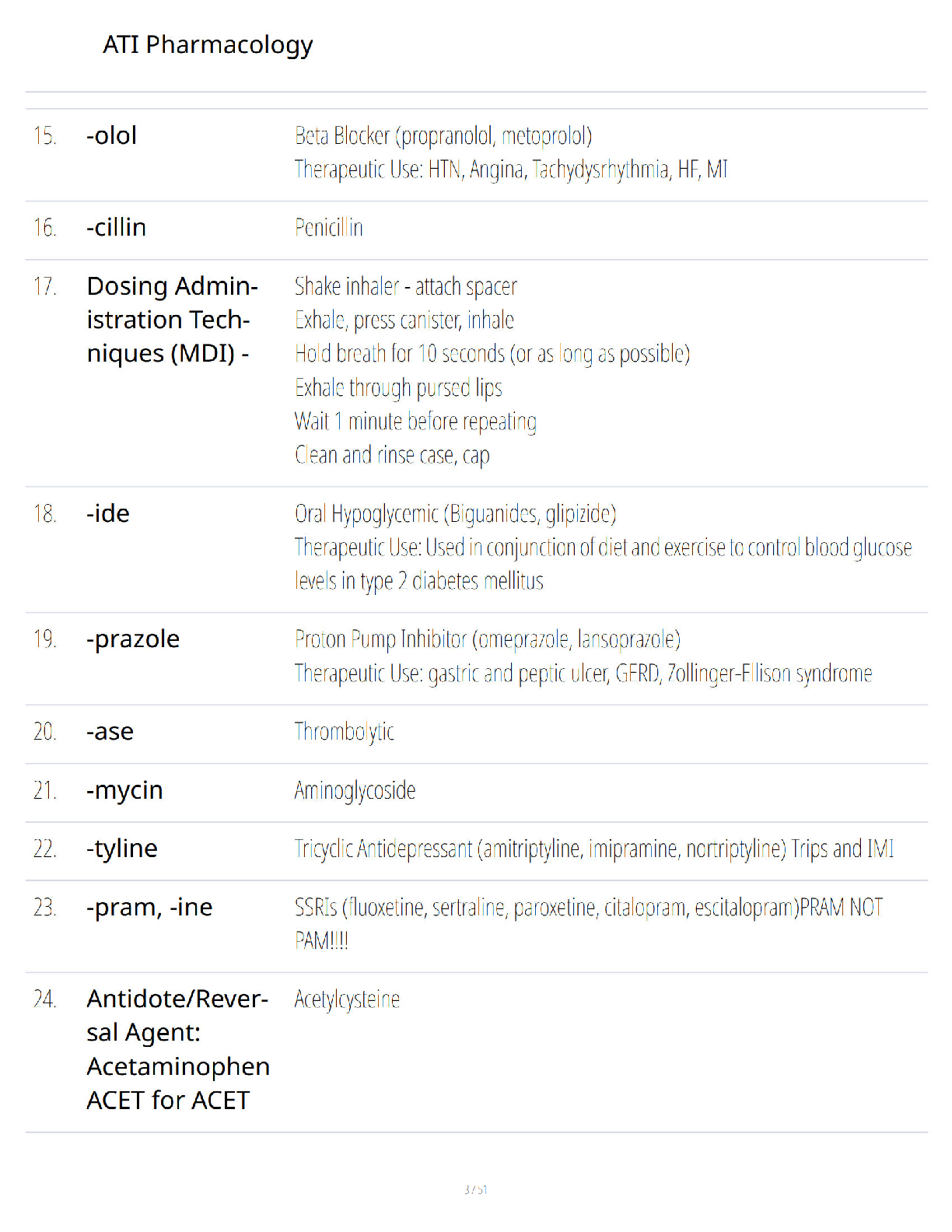The width and height of the screenshot is (952, 1232).
Task: Click the ATI Pharmacology title
Action: click(x=208, y=45)
